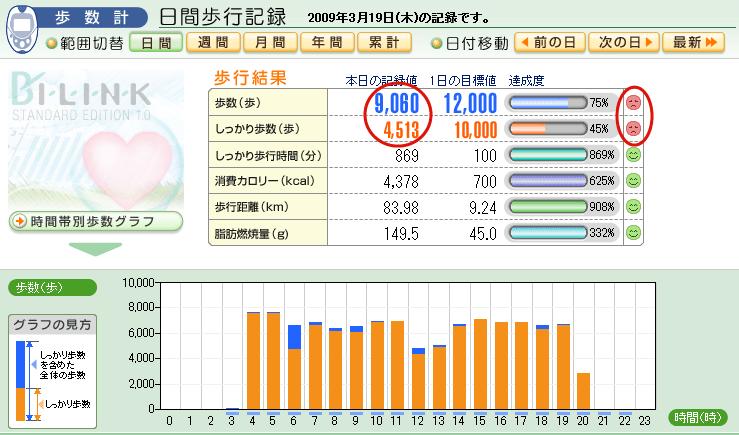Click the pedometer device icon
The width and height of the screenshot is (739, 435).
22,29
